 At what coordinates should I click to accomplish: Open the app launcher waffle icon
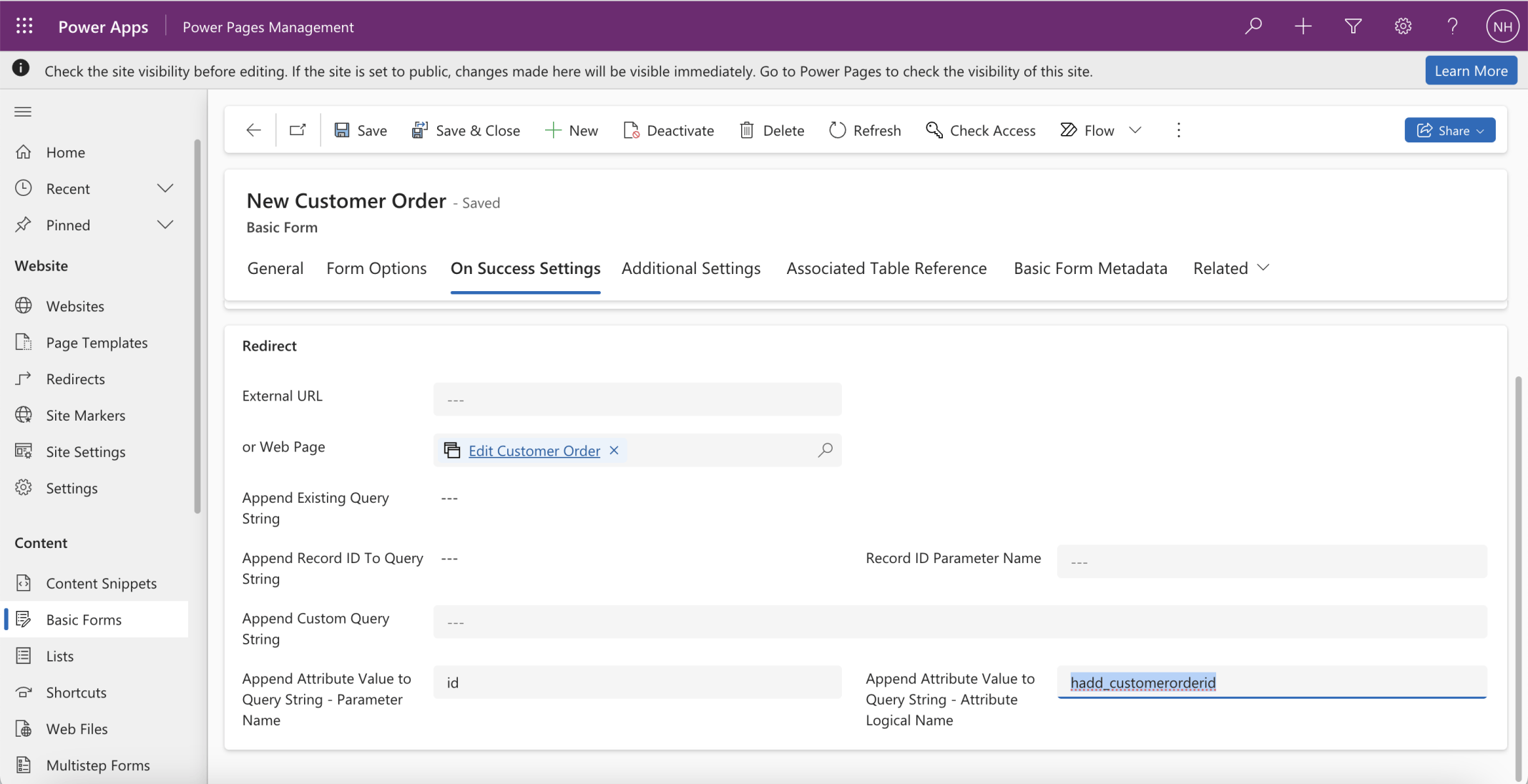coord(24,26)
